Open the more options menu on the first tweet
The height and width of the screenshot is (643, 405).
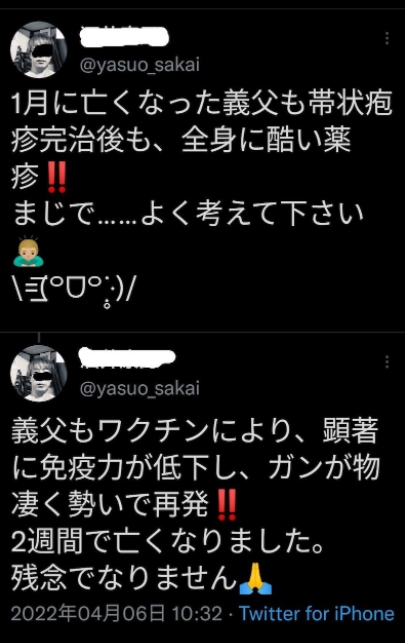click(387, 38)
